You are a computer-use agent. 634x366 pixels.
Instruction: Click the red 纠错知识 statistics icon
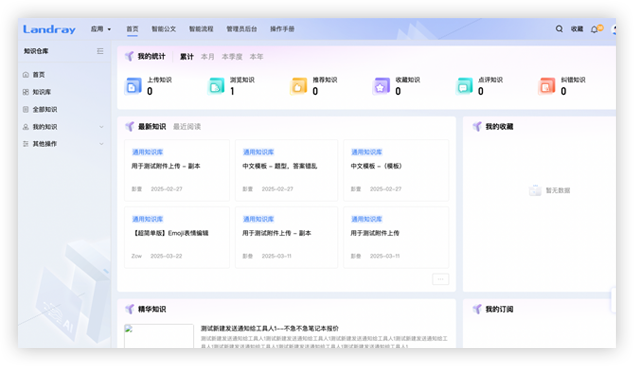[547, 86]
